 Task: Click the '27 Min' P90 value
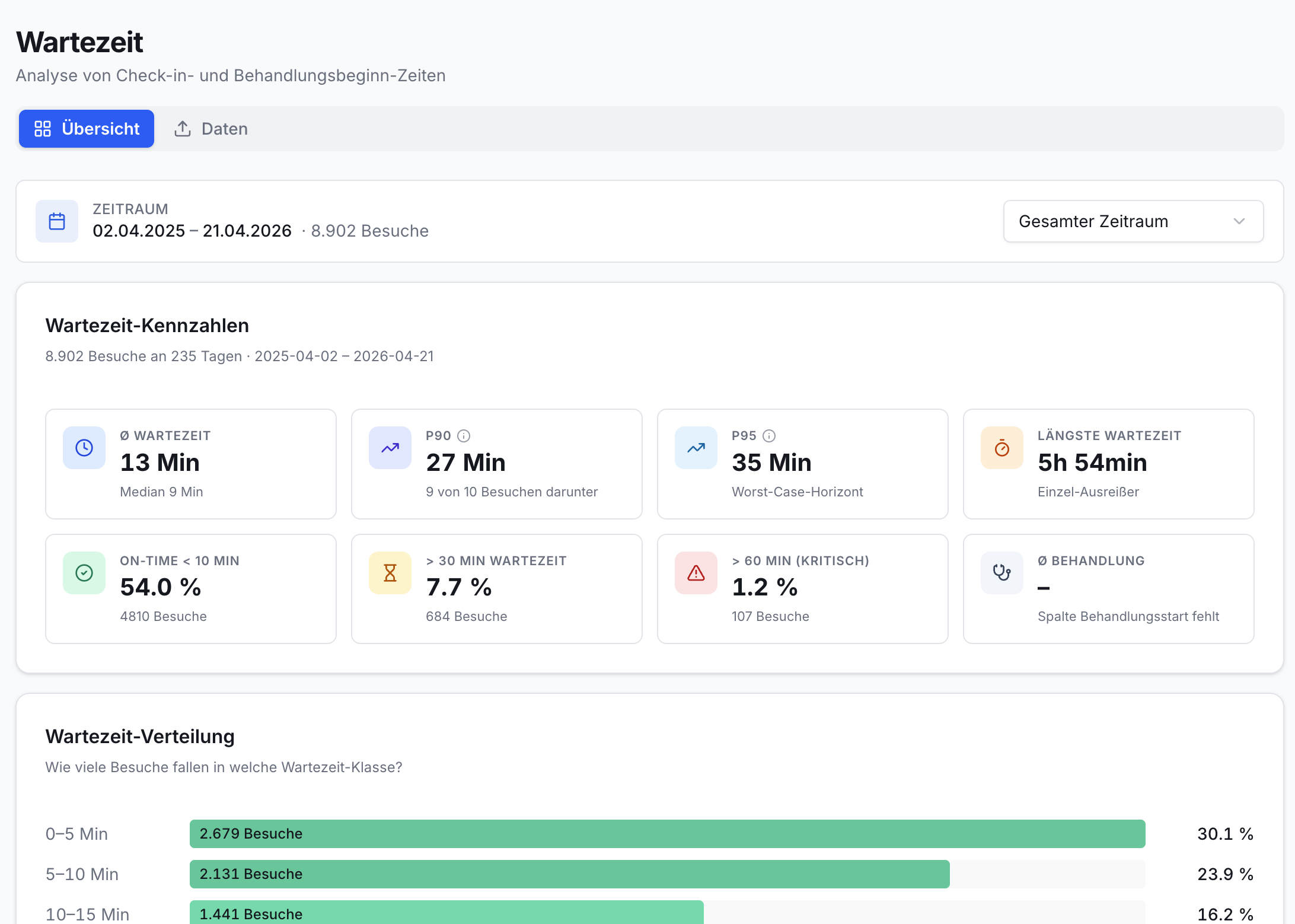pyautogui.click(x=466, y=463)
